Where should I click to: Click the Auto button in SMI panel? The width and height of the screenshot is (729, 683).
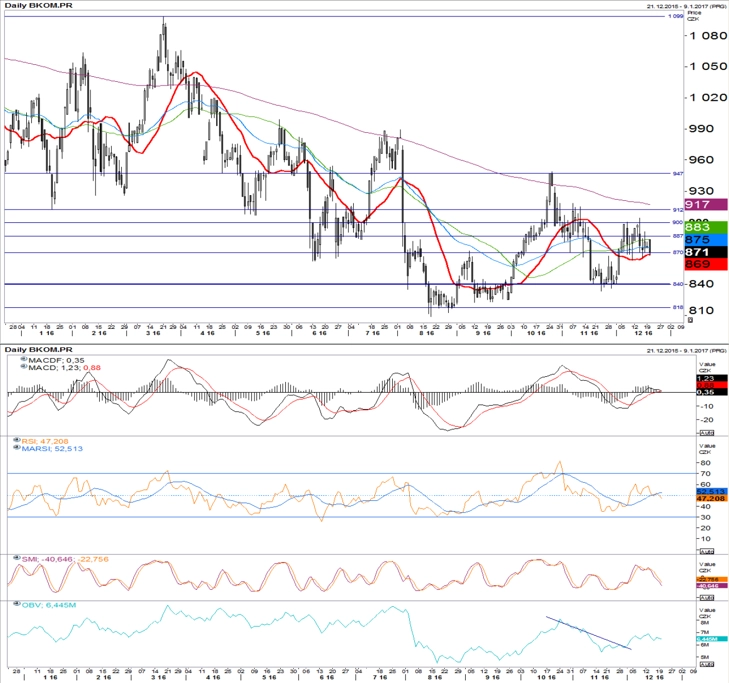707,597
